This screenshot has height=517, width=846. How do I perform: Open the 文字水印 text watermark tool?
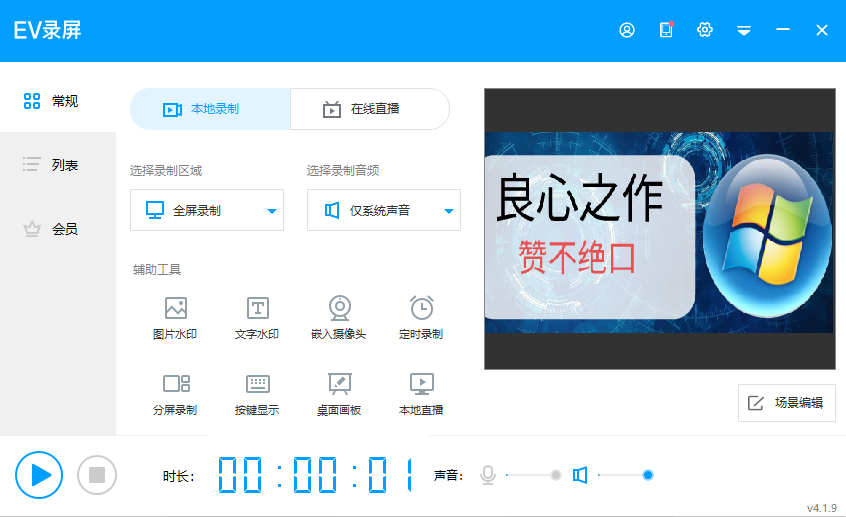[257, 318]
